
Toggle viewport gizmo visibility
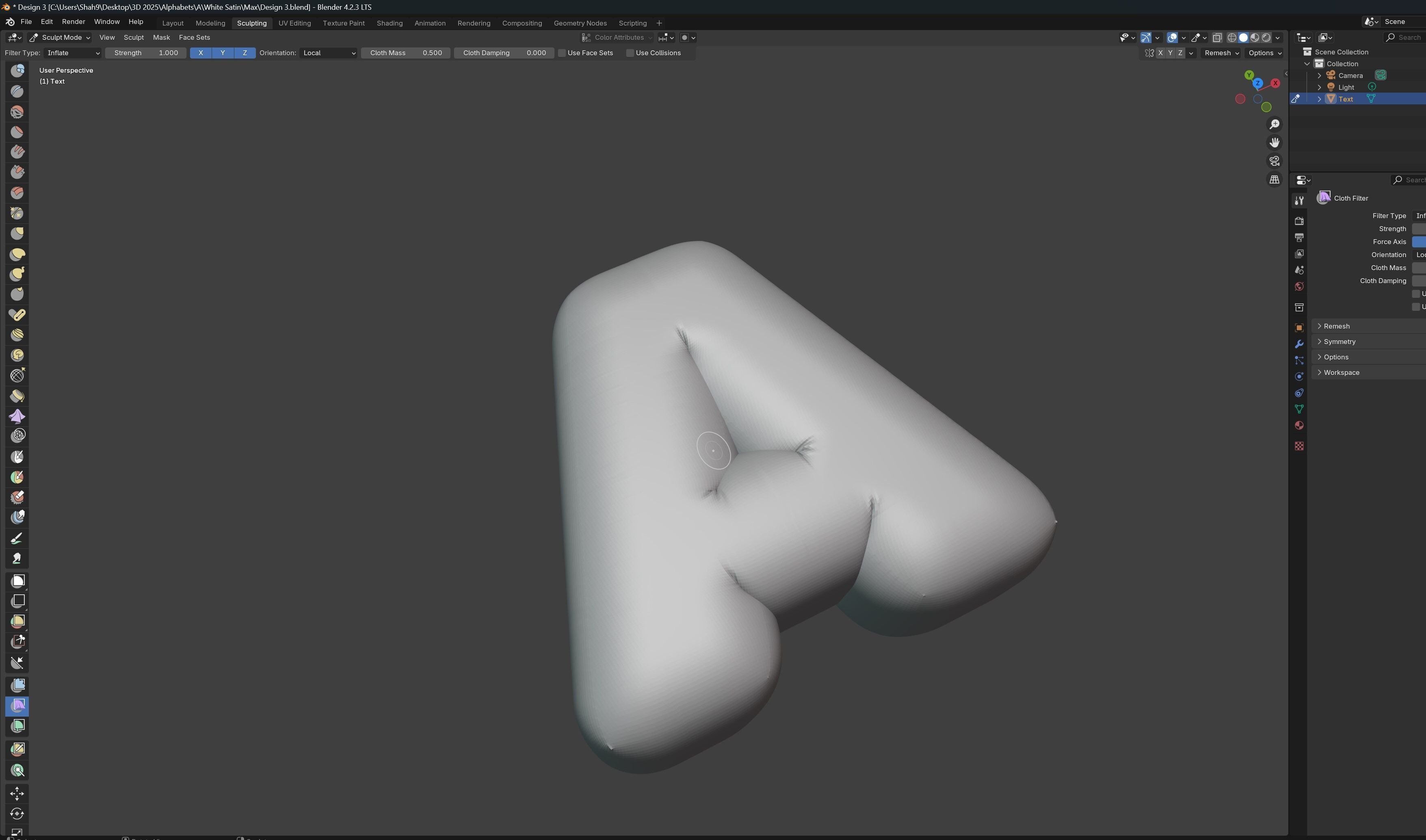(x=1145, y=37)
